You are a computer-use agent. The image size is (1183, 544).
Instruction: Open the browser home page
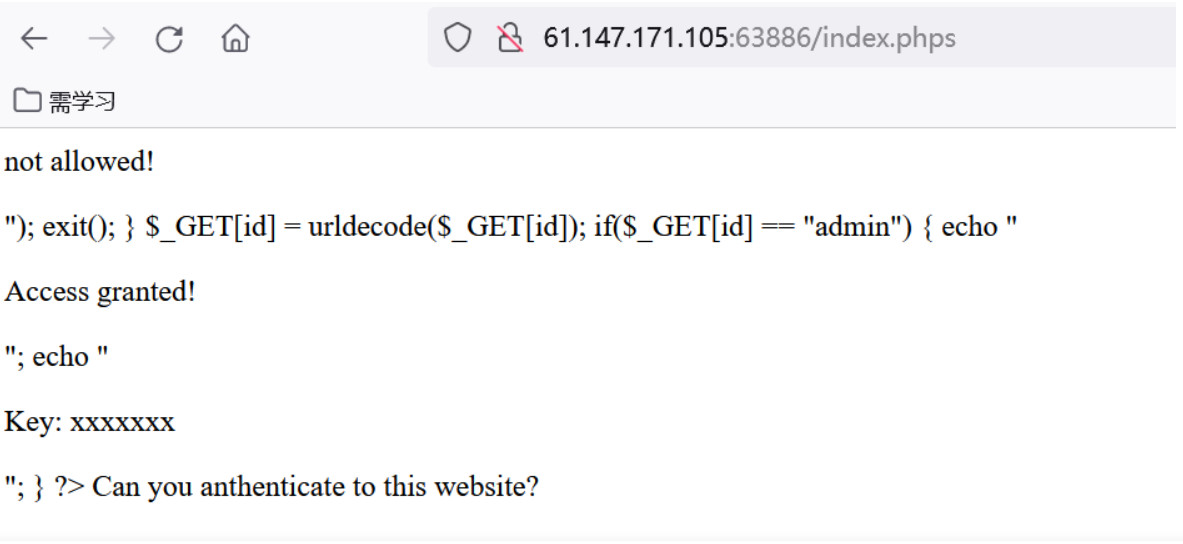click(x=235, y=38)
